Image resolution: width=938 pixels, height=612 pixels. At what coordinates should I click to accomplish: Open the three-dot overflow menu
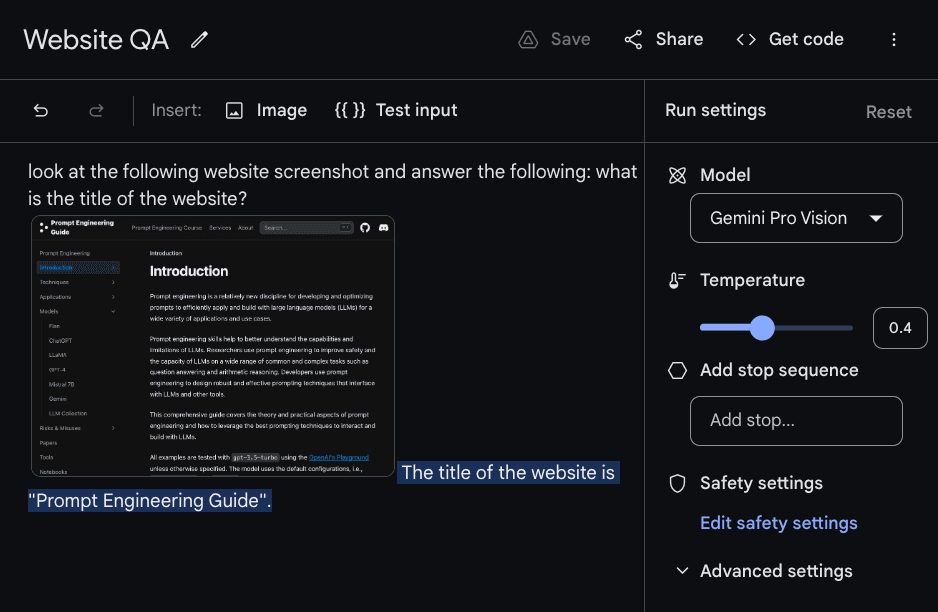894,39
